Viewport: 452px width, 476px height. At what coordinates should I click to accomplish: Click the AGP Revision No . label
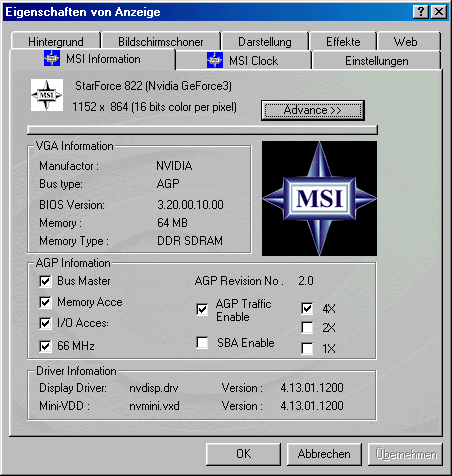pos(239,281)
